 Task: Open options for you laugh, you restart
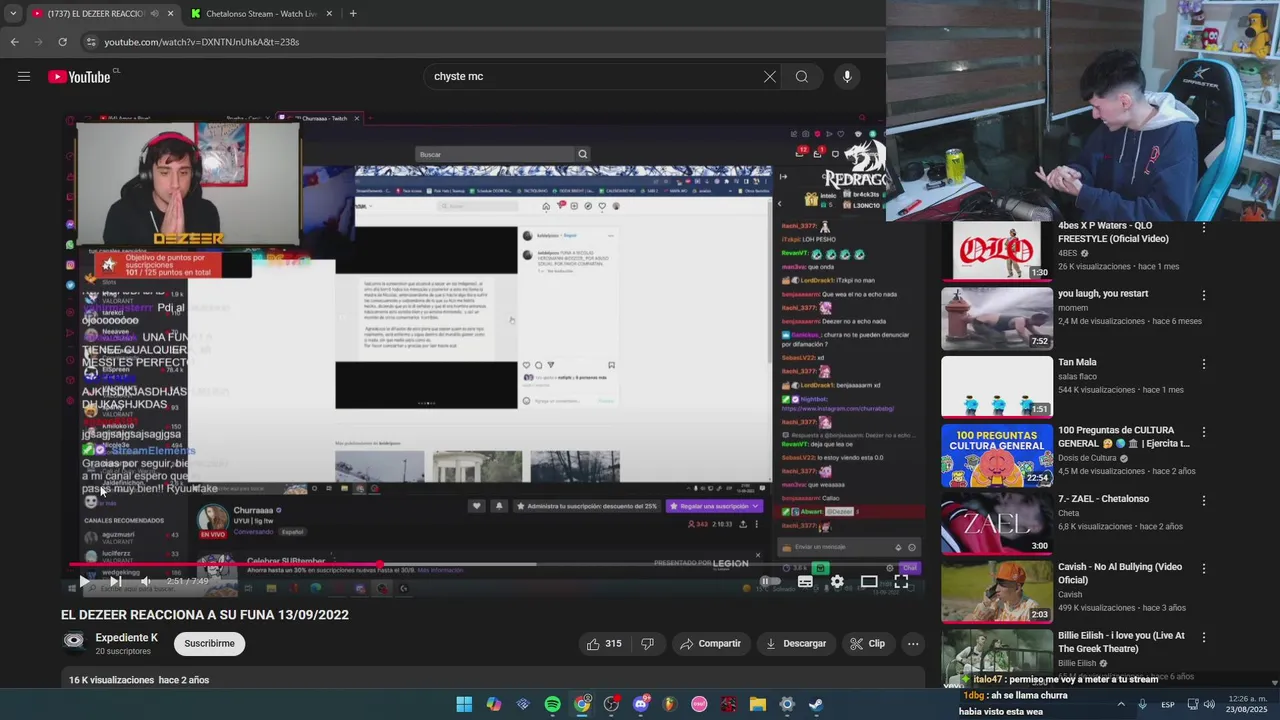click(1204, 296)
